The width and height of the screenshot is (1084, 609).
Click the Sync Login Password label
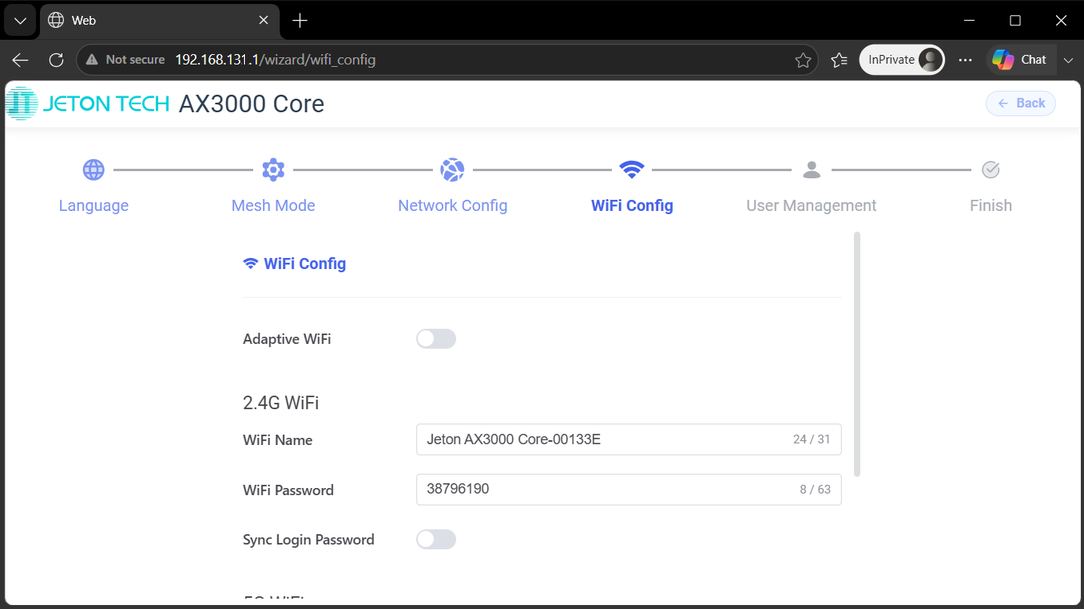(x=308, y=540)
